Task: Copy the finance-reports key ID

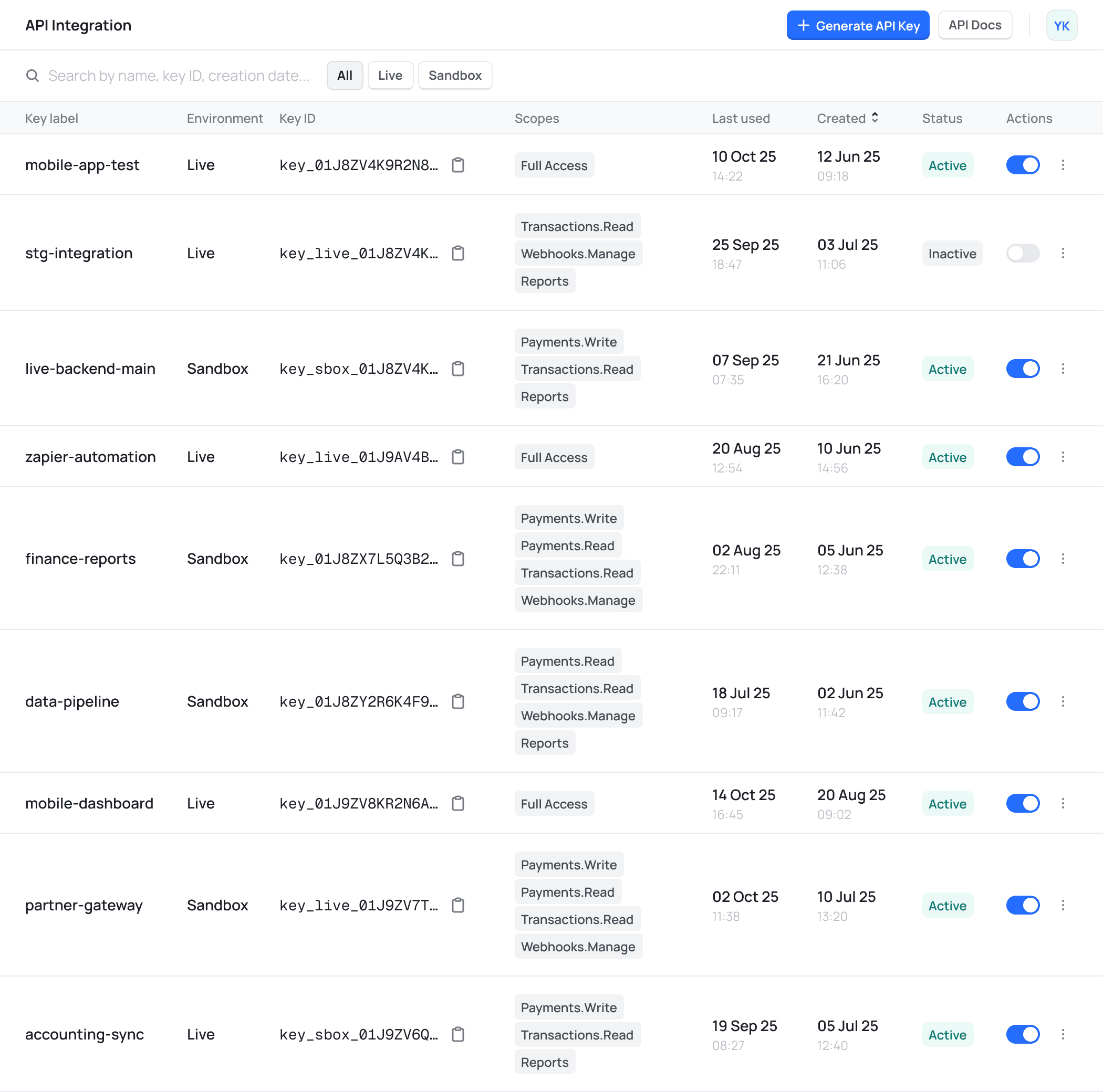Action: point(458,559)
